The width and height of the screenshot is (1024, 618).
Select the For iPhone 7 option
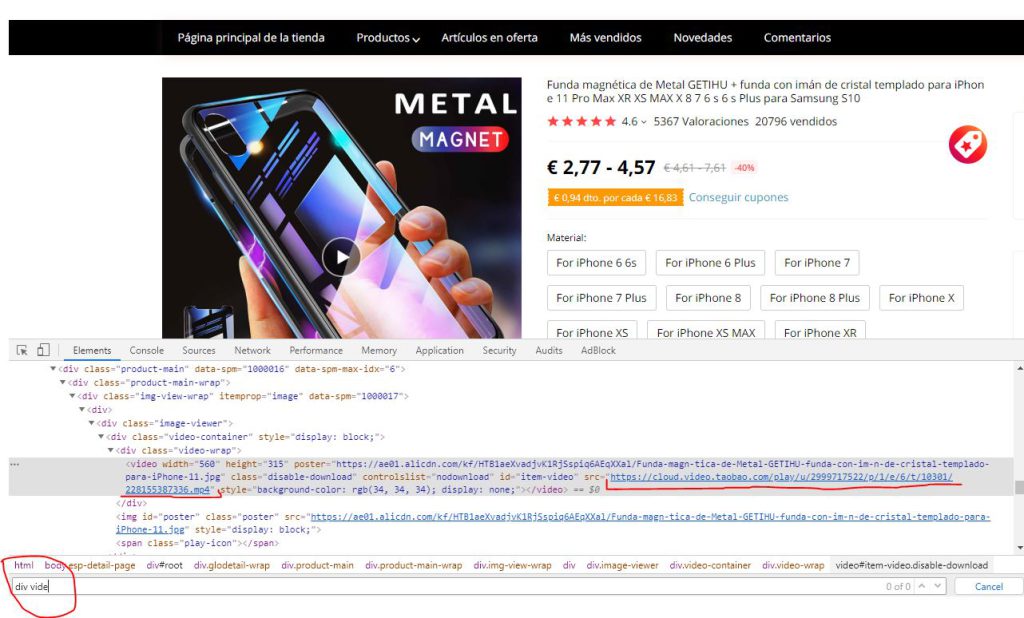[x=817, y=263]
